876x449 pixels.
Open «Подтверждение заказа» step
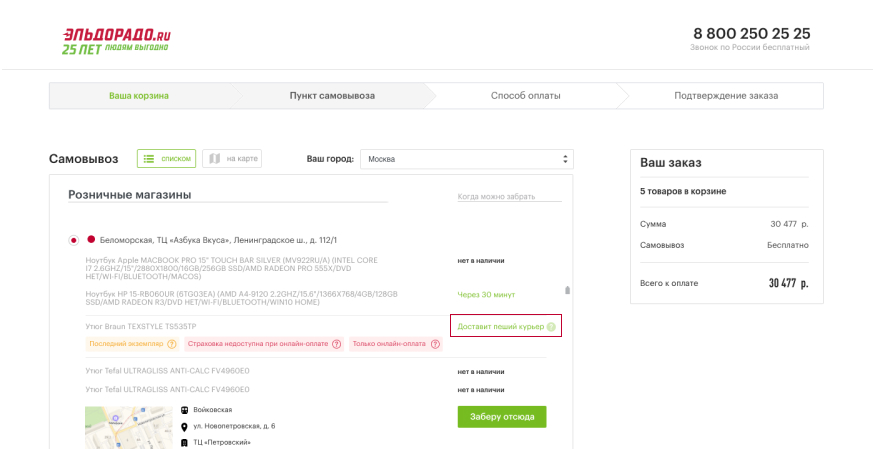[x=726, y=96]
